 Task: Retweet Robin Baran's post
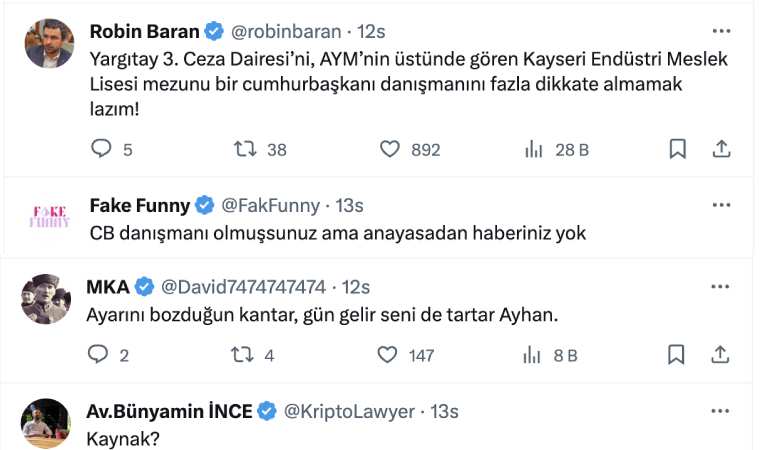pyautogui.click(x=244, y=149)
